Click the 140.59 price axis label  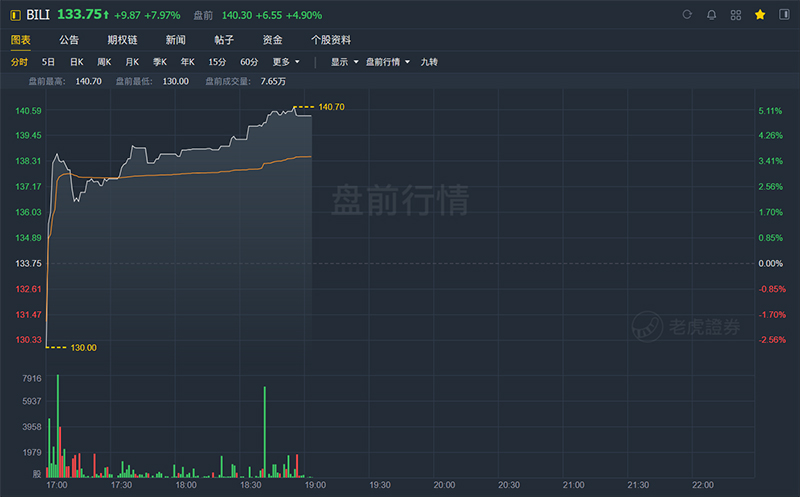pos(28,111)
